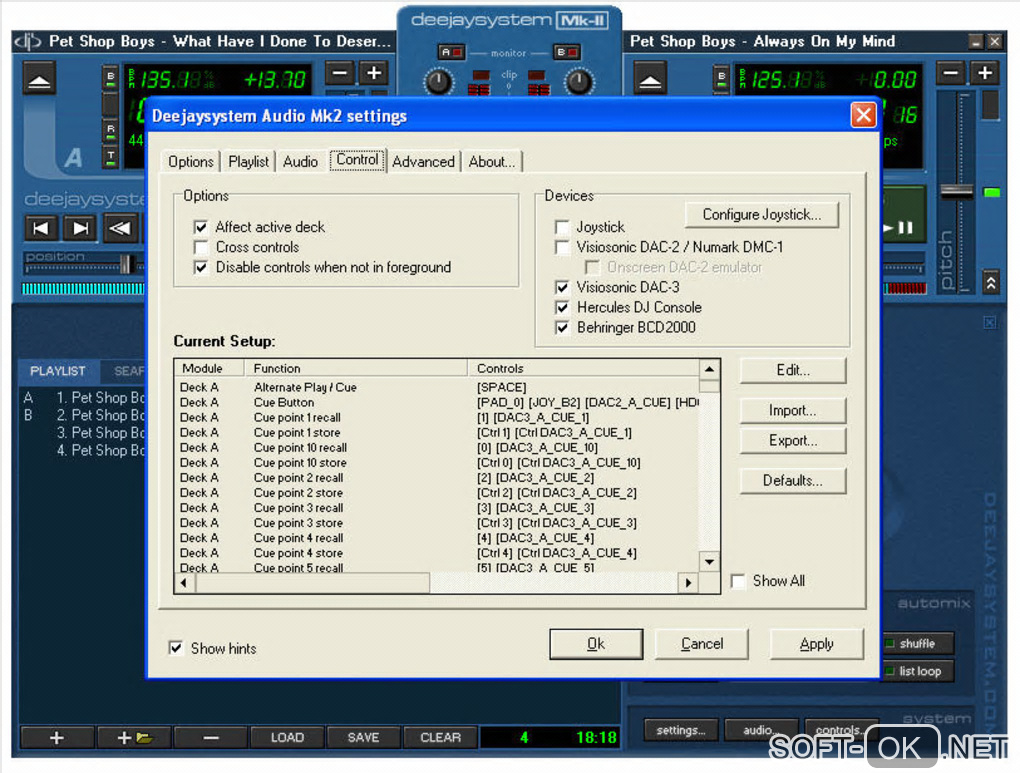Screen dimensions: 1020x773
Task: Click the Import... button
Action: click(x=793, y=411)
